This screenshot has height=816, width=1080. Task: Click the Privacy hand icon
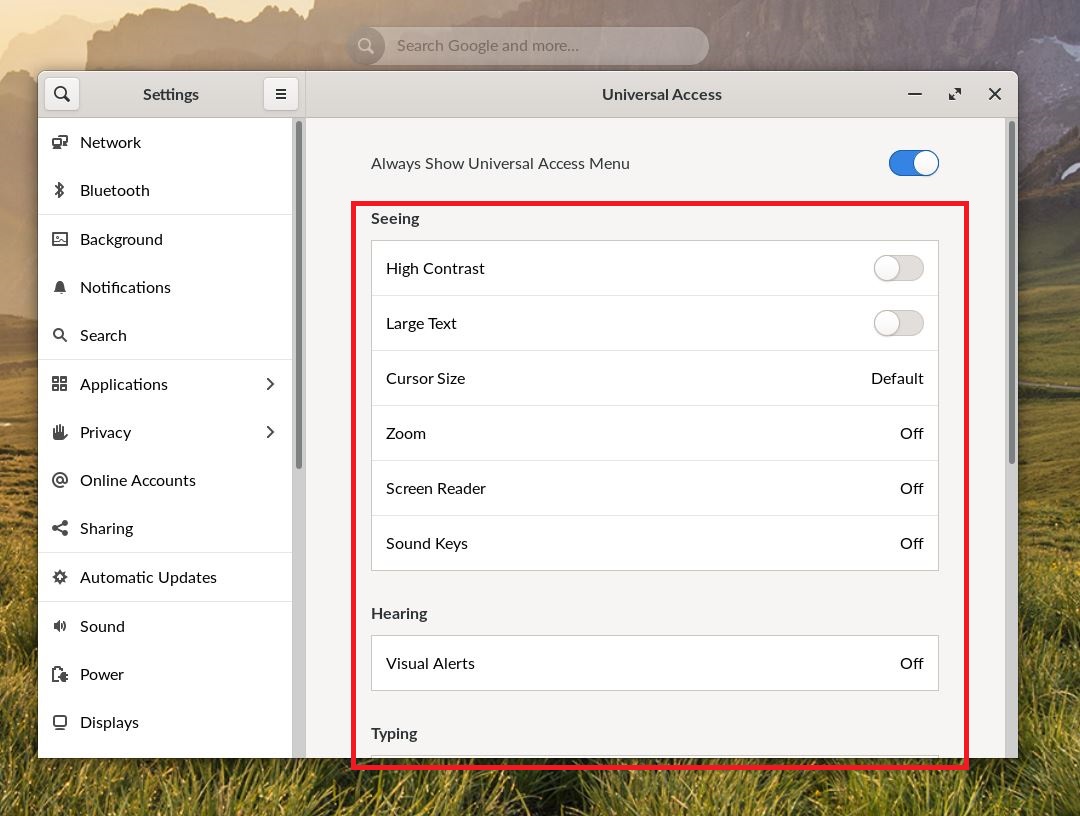pyautogui.click(x=60, y=432)
